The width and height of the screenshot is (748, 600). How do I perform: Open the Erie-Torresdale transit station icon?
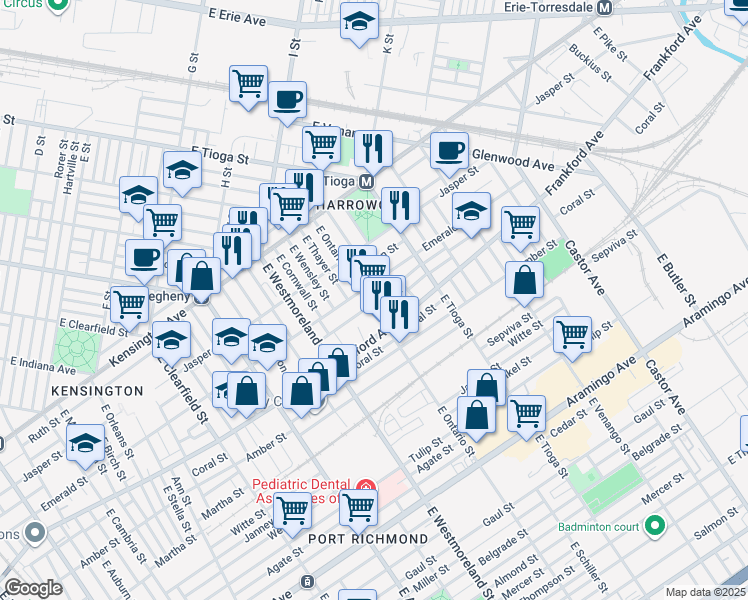click(x=604, y=8)
